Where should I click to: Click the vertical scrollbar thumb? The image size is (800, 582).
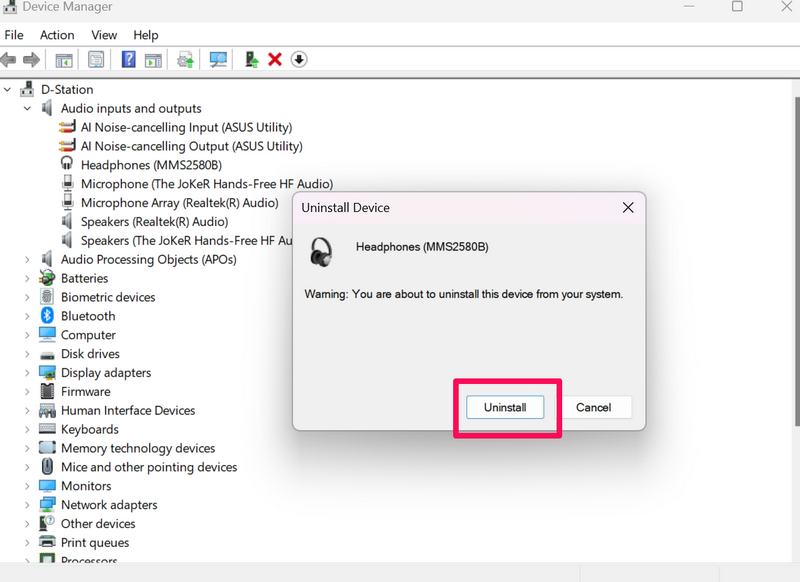[797, 260]
